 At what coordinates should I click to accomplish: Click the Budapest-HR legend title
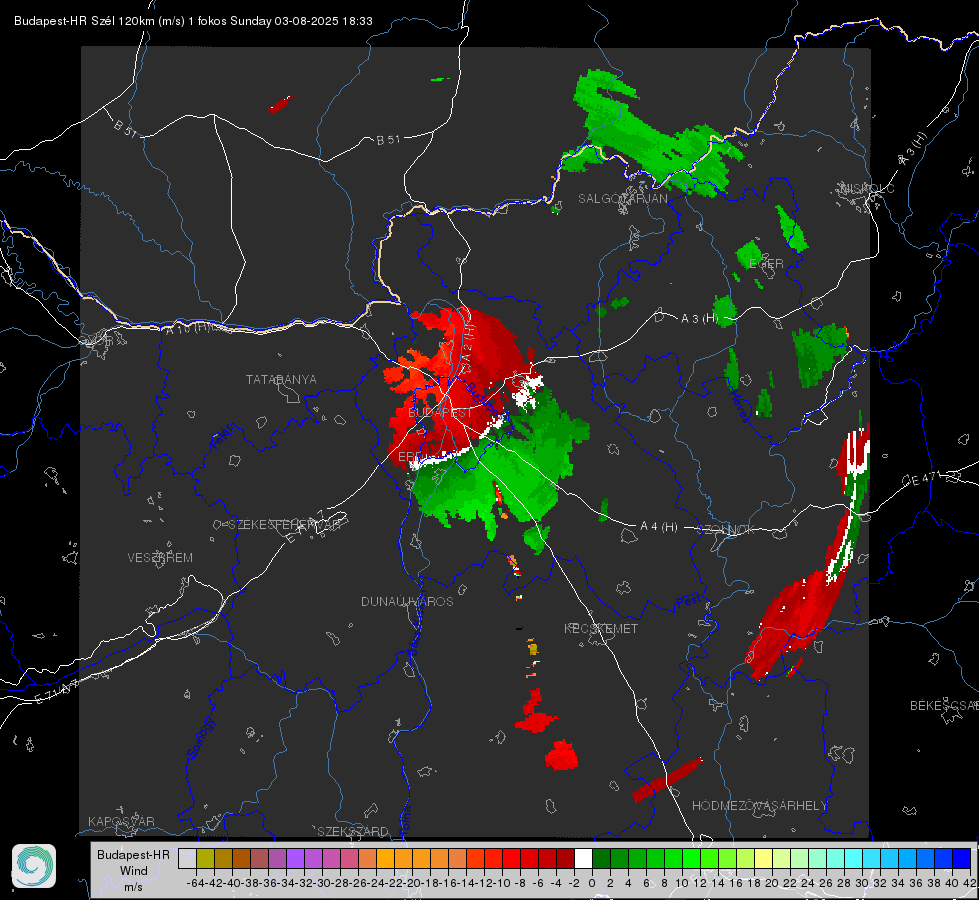pos(133,854)
